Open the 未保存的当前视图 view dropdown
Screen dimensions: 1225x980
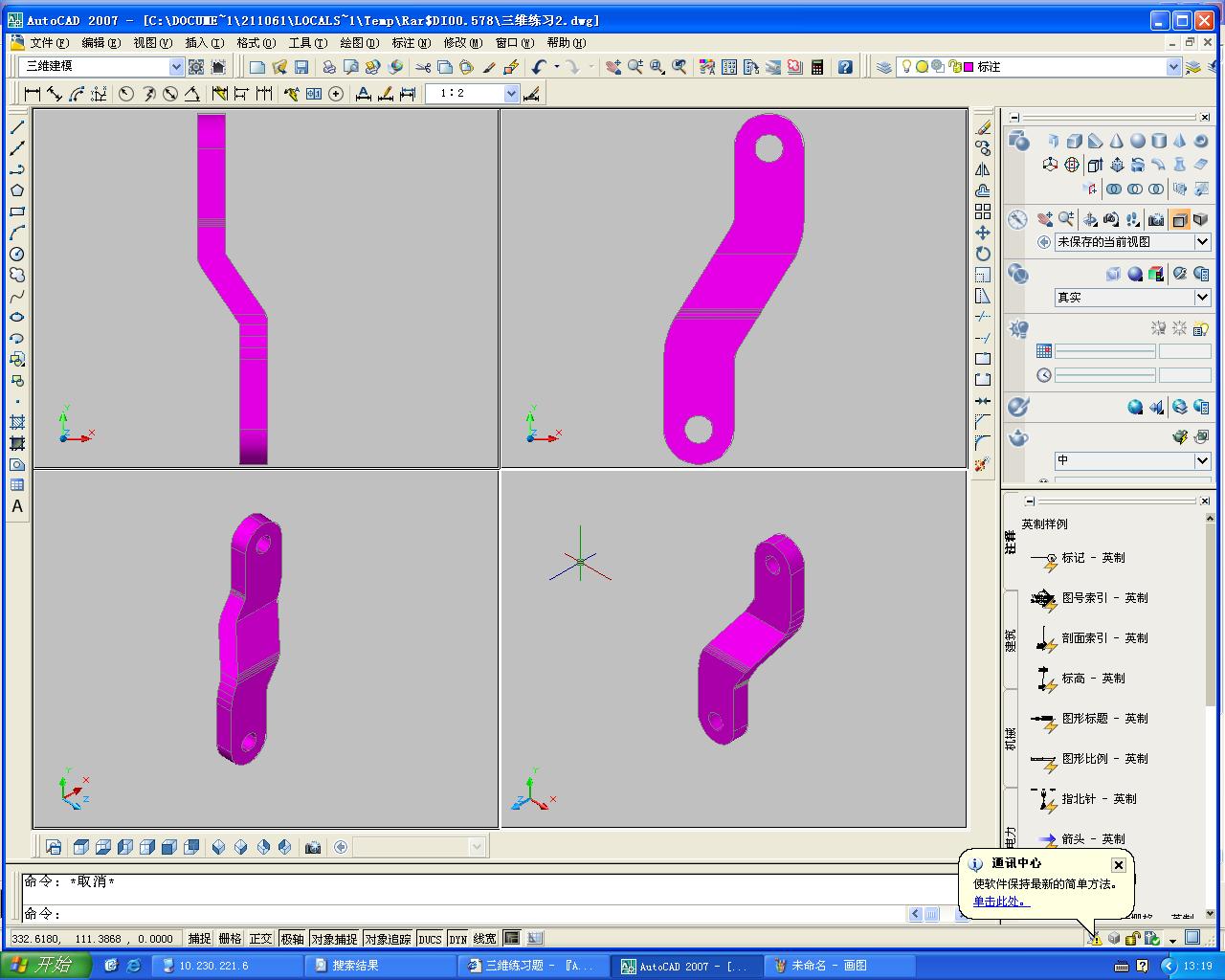point(1203,242)
